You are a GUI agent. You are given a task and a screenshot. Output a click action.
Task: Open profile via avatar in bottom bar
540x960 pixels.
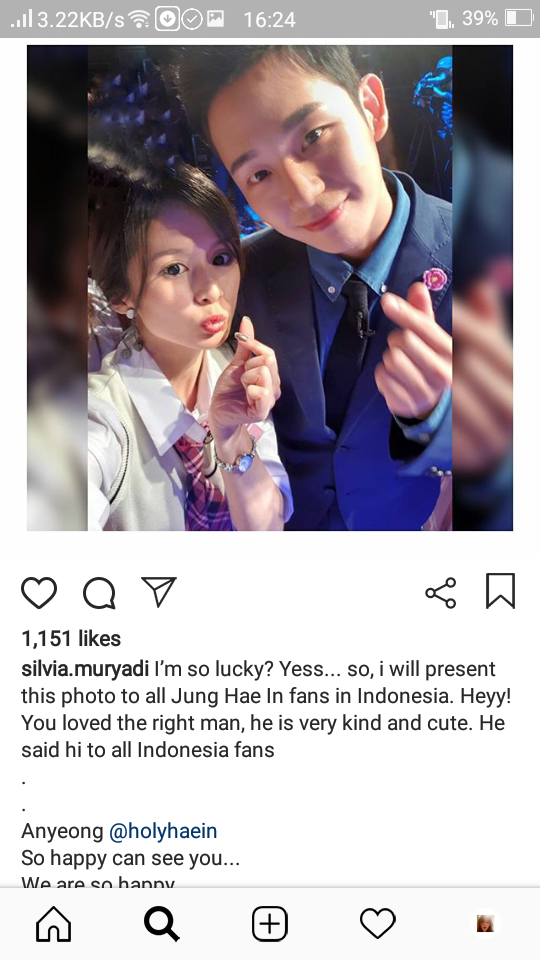(x=486, y=923)
